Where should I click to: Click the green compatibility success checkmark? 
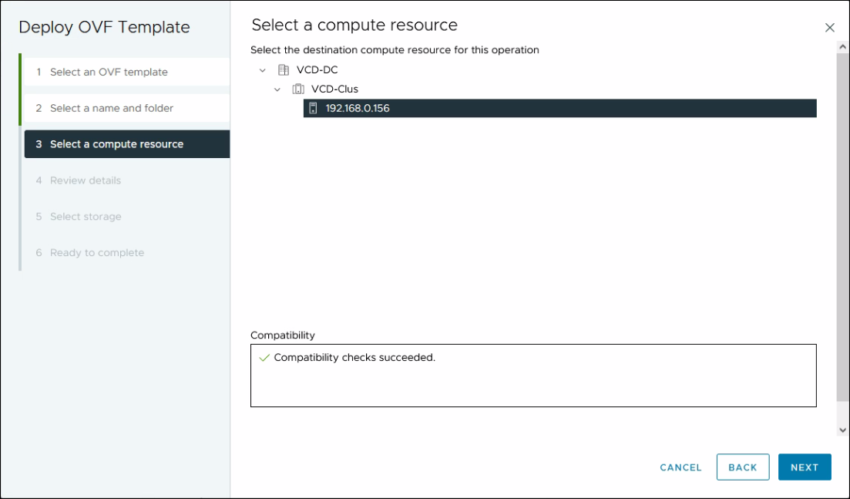pyautogui.click(x=264, y=358)
